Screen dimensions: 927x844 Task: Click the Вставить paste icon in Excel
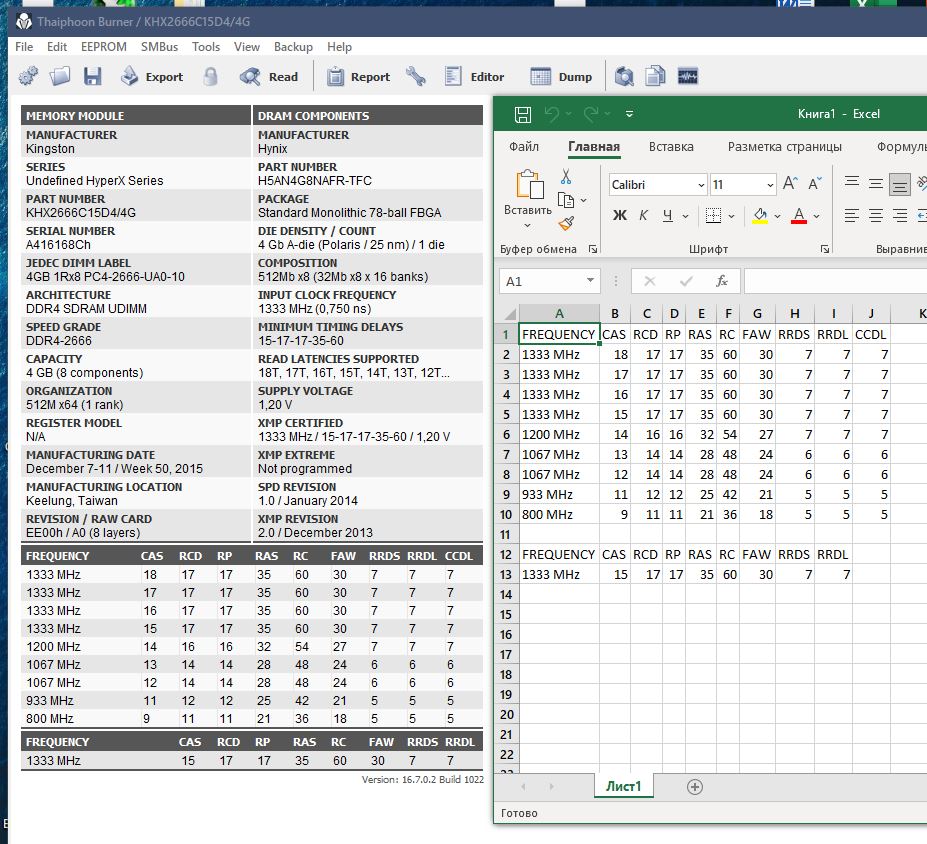[530, 184]
